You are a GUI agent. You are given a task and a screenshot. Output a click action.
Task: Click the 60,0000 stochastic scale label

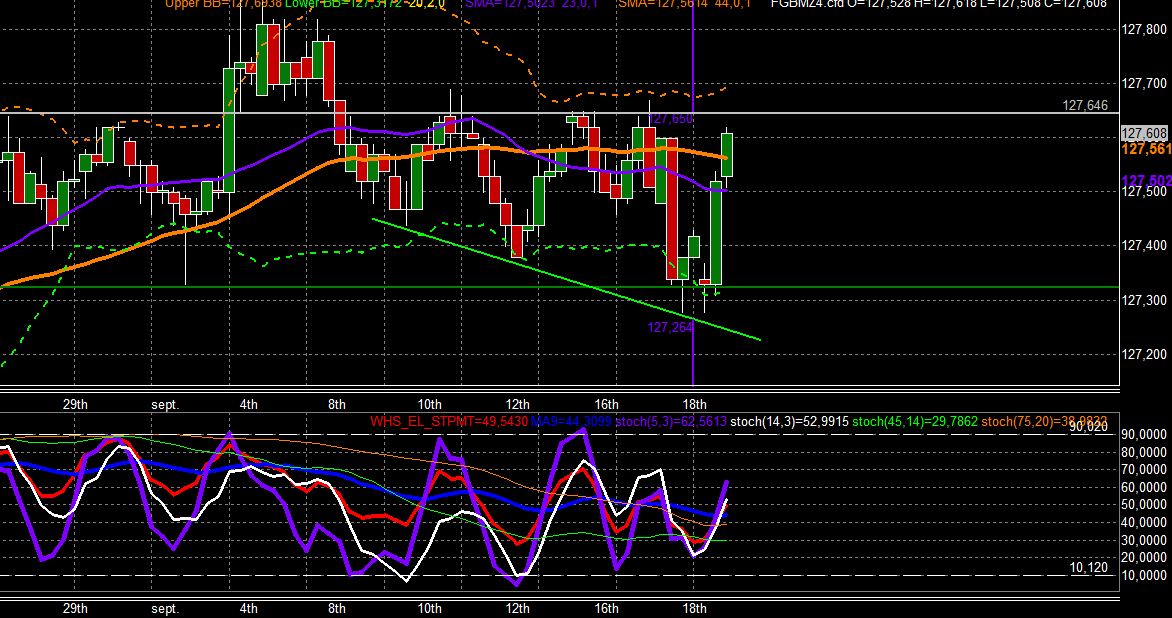[x=1145, y=487]
